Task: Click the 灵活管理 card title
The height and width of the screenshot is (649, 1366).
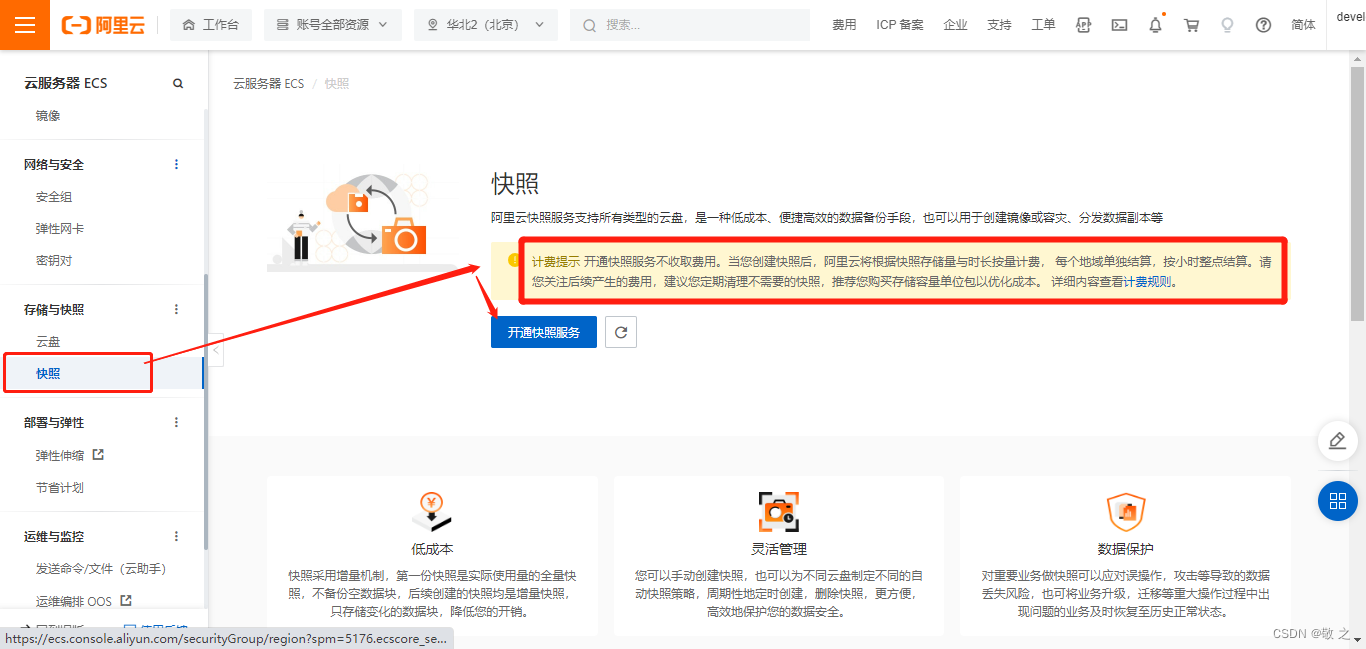Action: 779,549
